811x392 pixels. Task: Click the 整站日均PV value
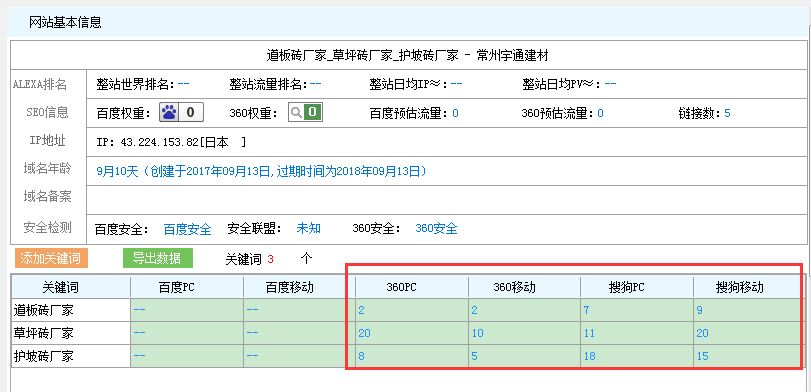[x=610, y=84]
